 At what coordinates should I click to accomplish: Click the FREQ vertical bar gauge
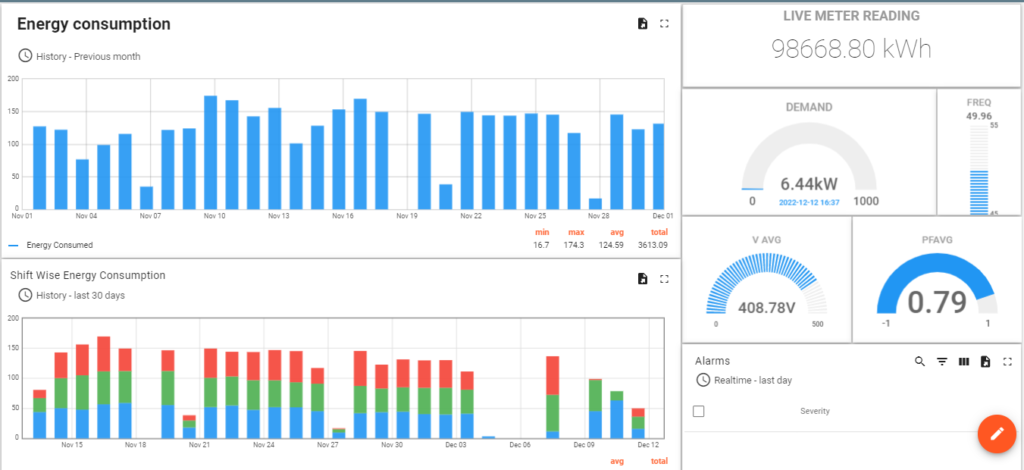coord(979,170)
